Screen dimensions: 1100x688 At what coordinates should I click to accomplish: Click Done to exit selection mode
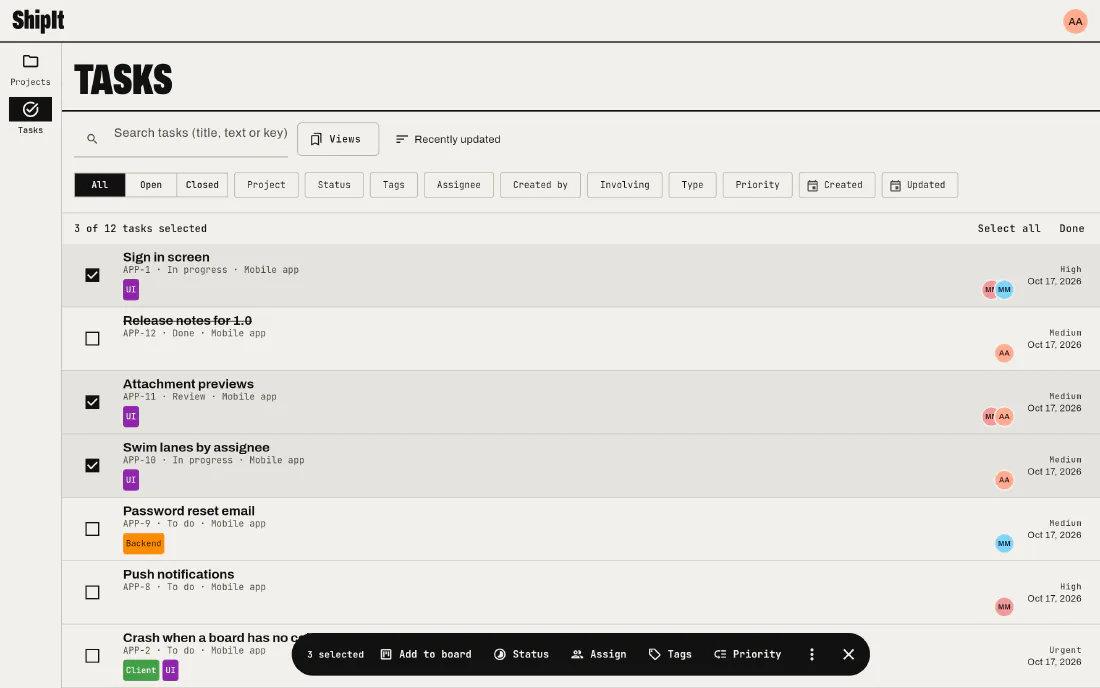pyautogui.click(x=1071, y=229)
